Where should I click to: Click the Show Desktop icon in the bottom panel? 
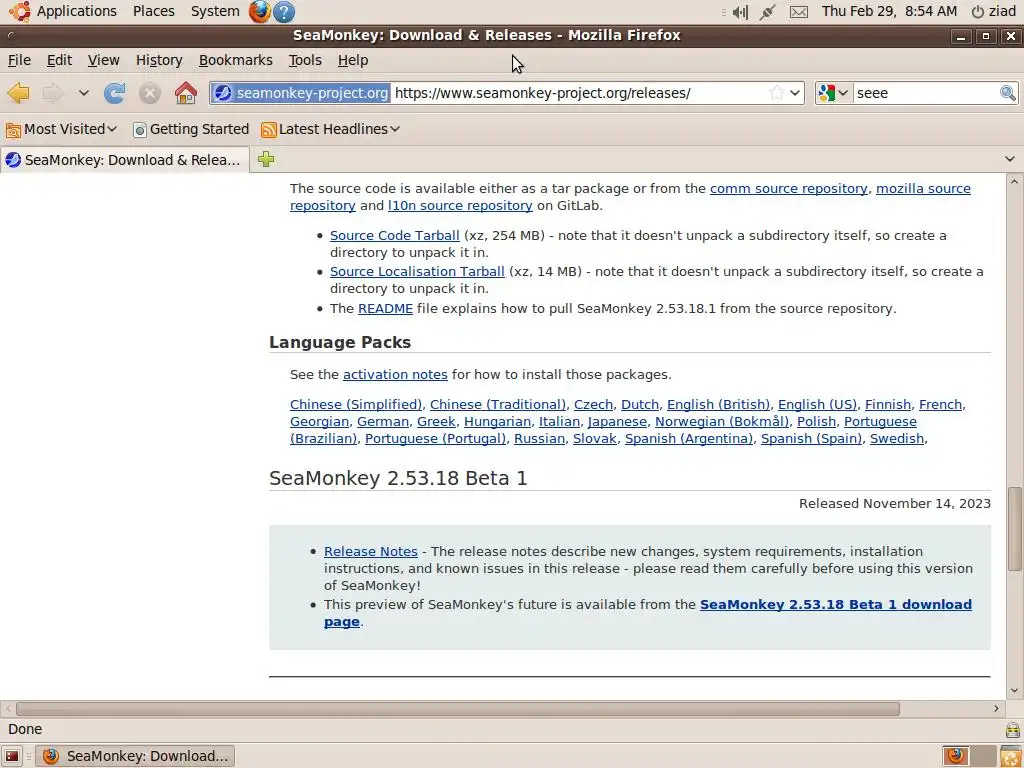click(12, 756)
